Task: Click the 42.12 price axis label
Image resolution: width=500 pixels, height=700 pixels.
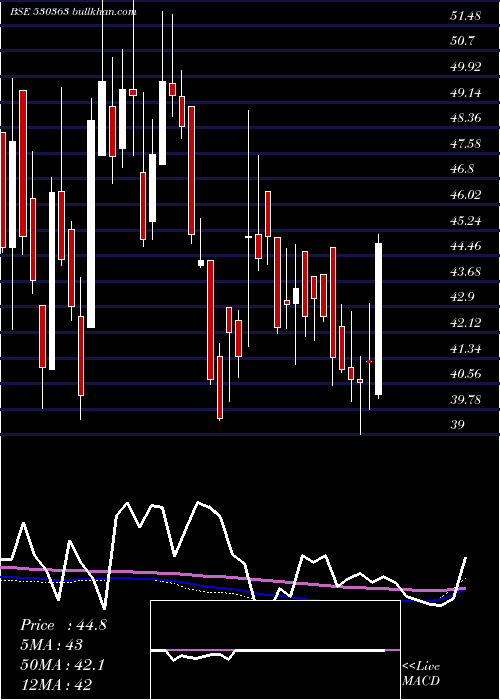Action: (466, 323)
